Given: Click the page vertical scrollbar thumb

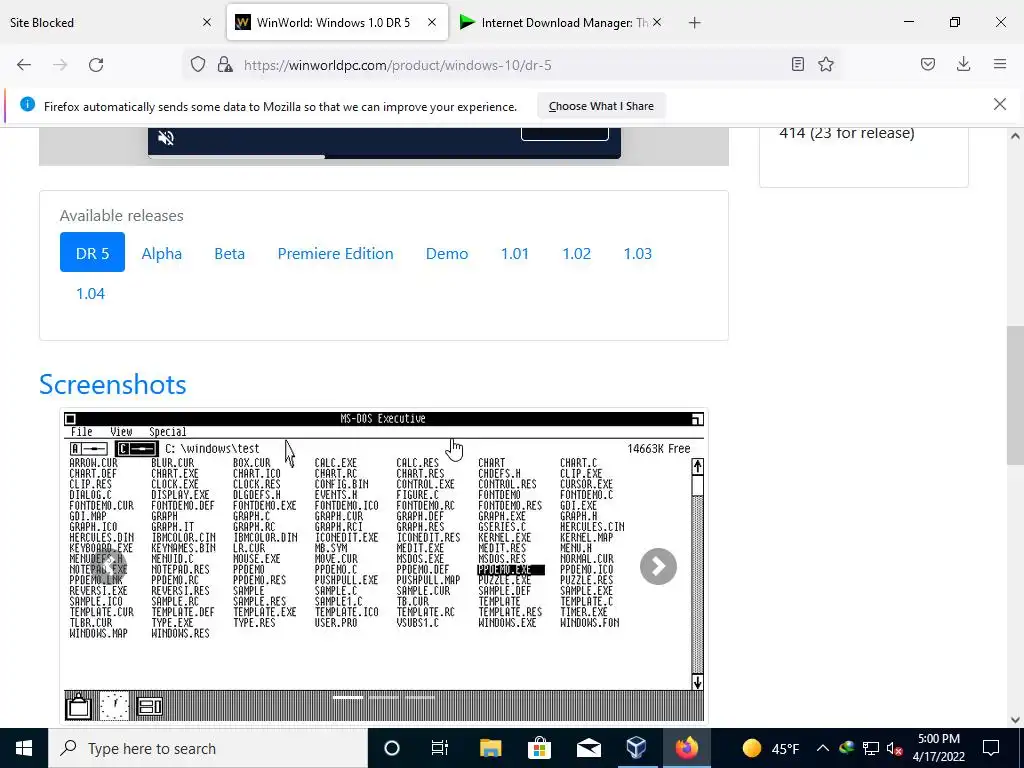Looking at the screenshot, I should point(1015,394).
